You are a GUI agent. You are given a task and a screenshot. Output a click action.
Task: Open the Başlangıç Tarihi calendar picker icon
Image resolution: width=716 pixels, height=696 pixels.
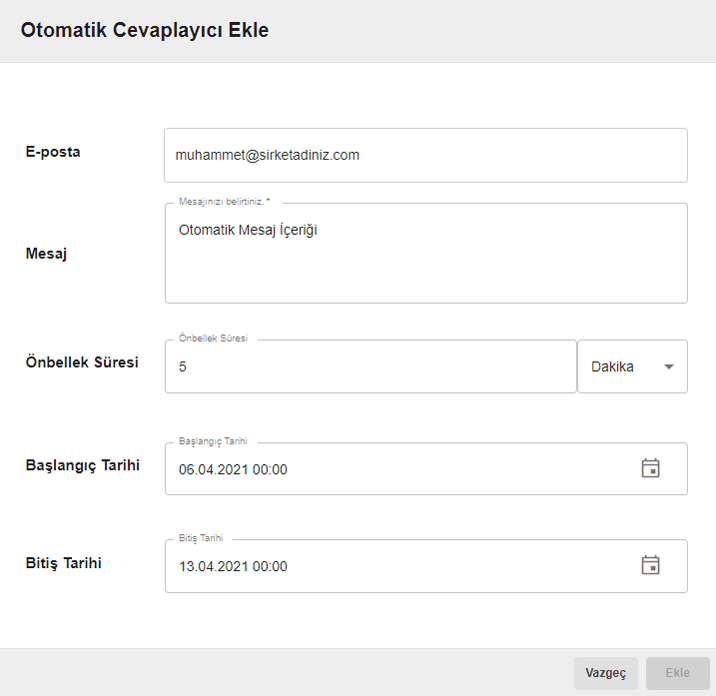point(650,468)
